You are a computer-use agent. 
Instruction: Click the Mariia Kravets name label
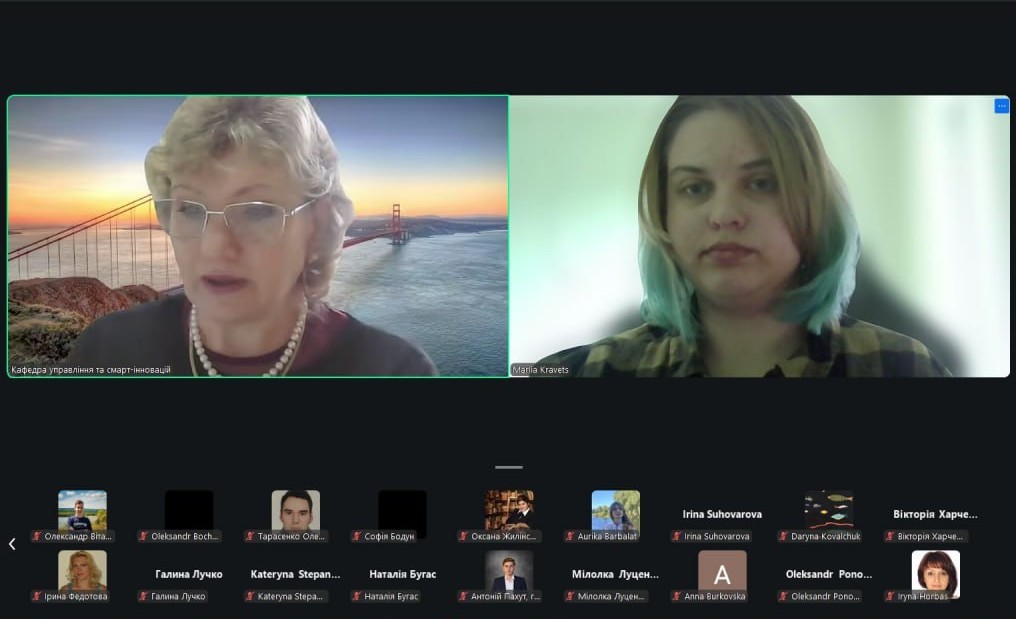click(x=540, y=370)
